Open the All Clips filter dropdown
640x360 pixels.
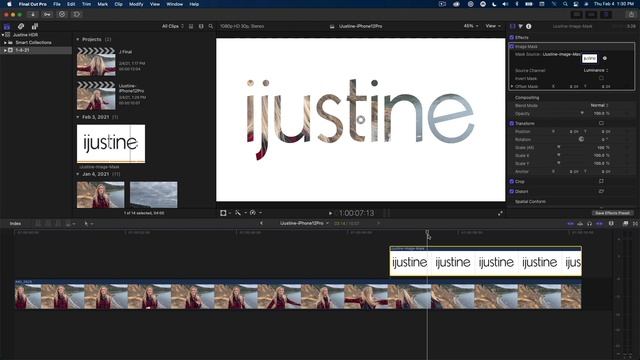click(x=173, y=26)
